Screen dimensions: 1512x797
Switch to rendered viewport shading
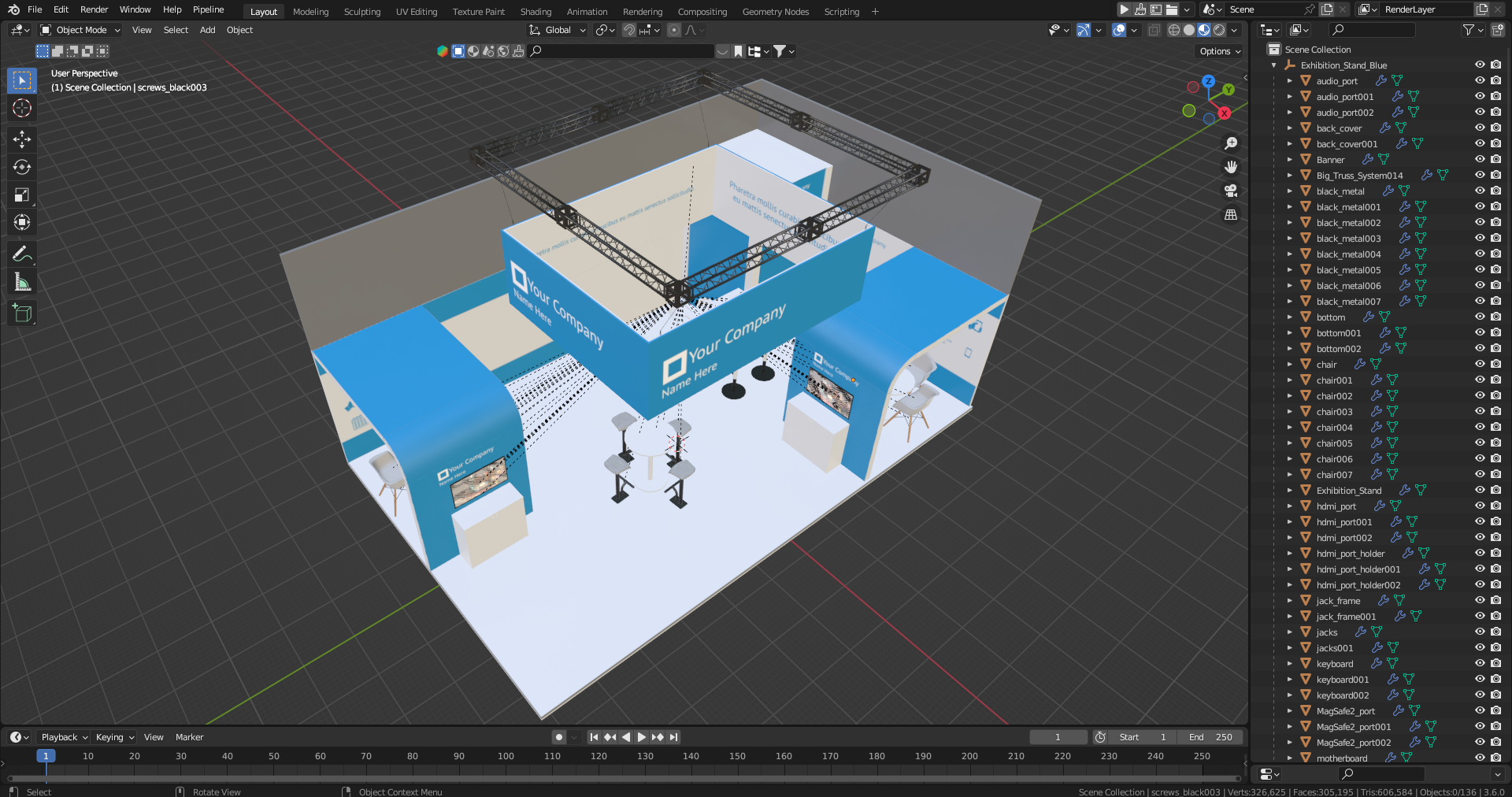click(1219, 30)
